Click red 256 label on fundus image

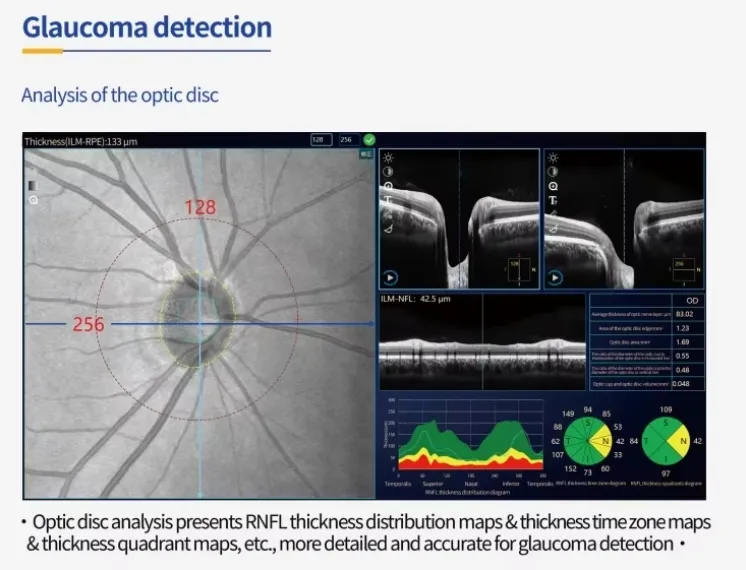click(x=88, y=324)
